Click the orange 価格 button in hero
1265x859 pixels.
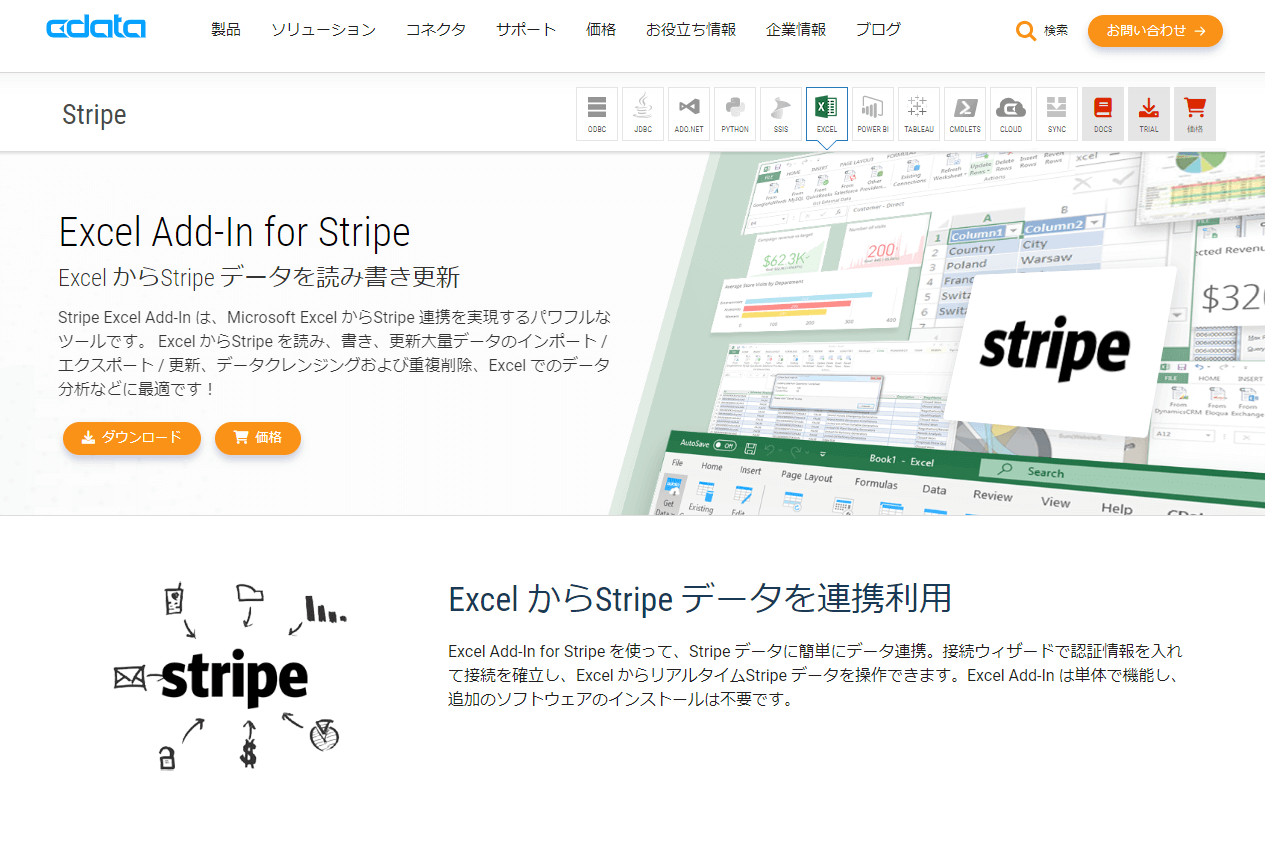click(x=258, y=438)
